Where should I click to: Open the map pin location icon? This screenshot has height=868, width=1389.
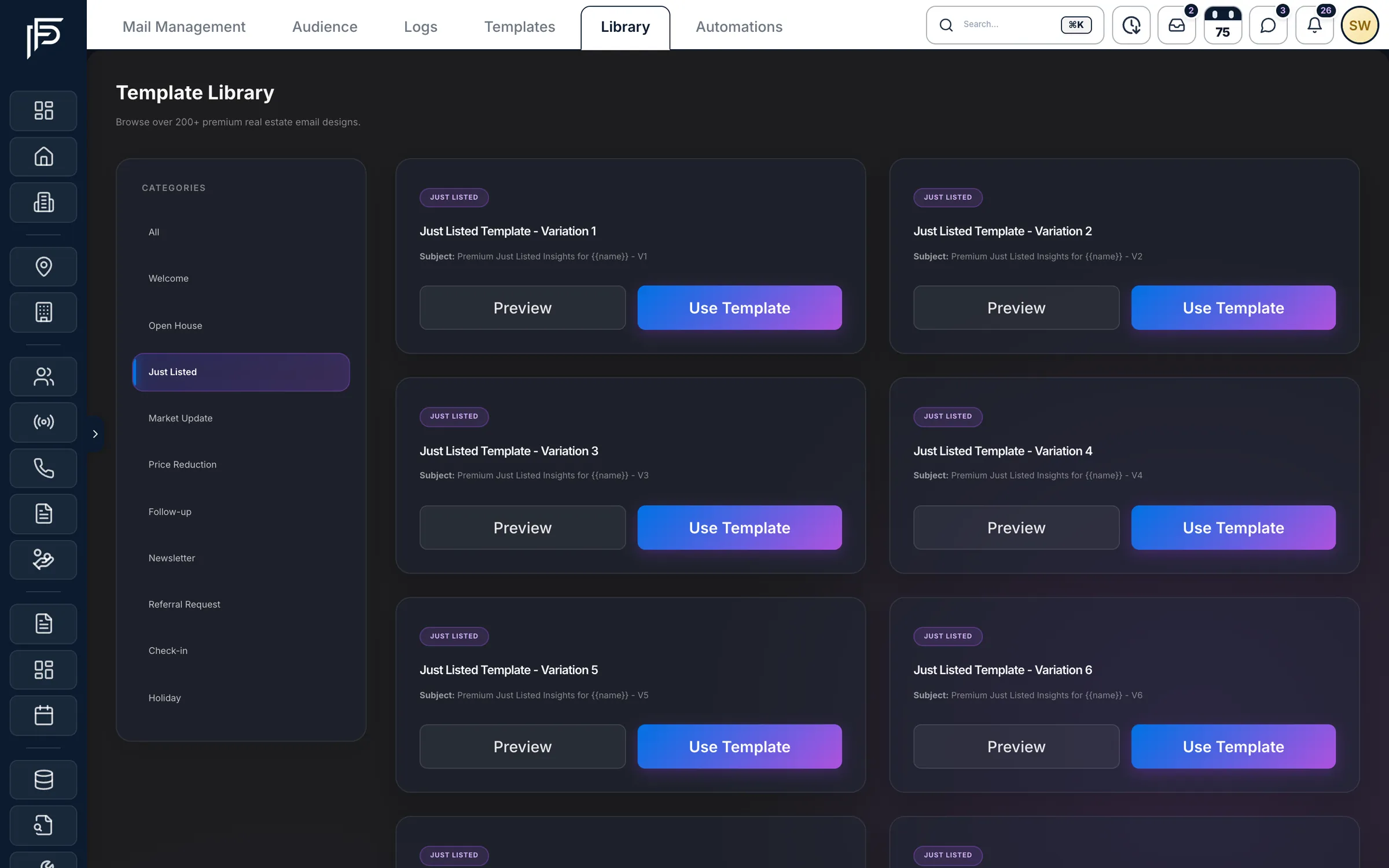tap(43, 266)
